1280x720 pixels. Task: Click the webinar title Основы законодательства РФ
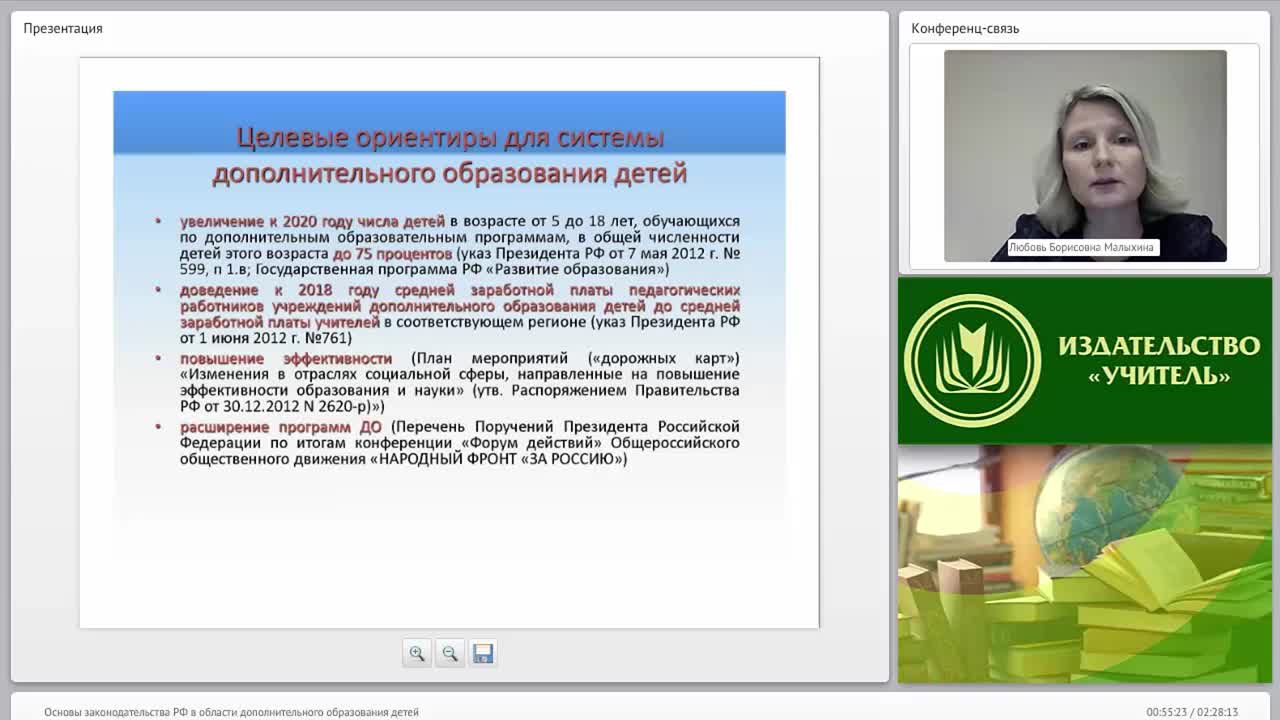[x=231, y=712]
